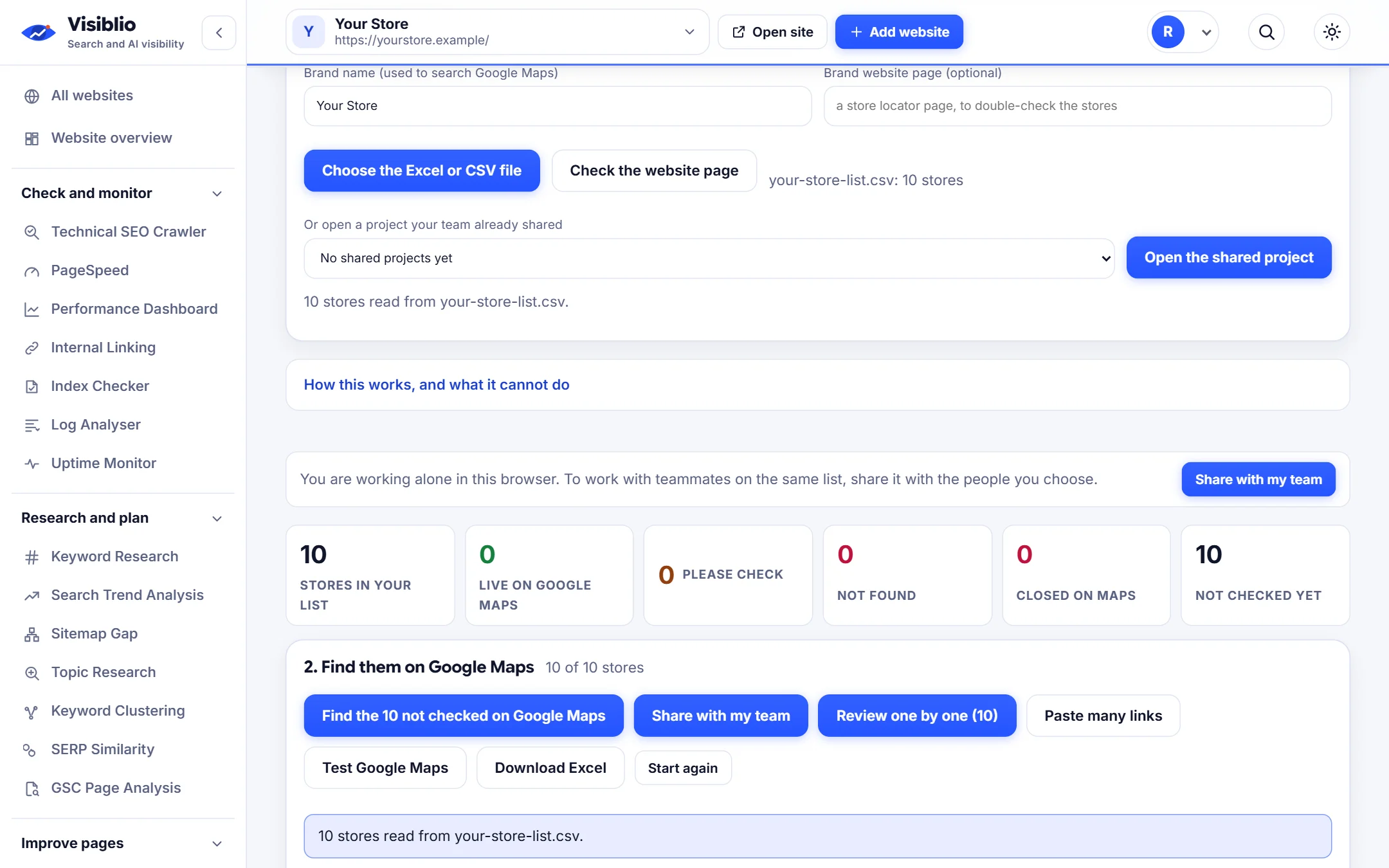Click Choose the Excel or CSV file
Image resolution: width=1389 pixels, height=868 pixels.
click(421, 170)
